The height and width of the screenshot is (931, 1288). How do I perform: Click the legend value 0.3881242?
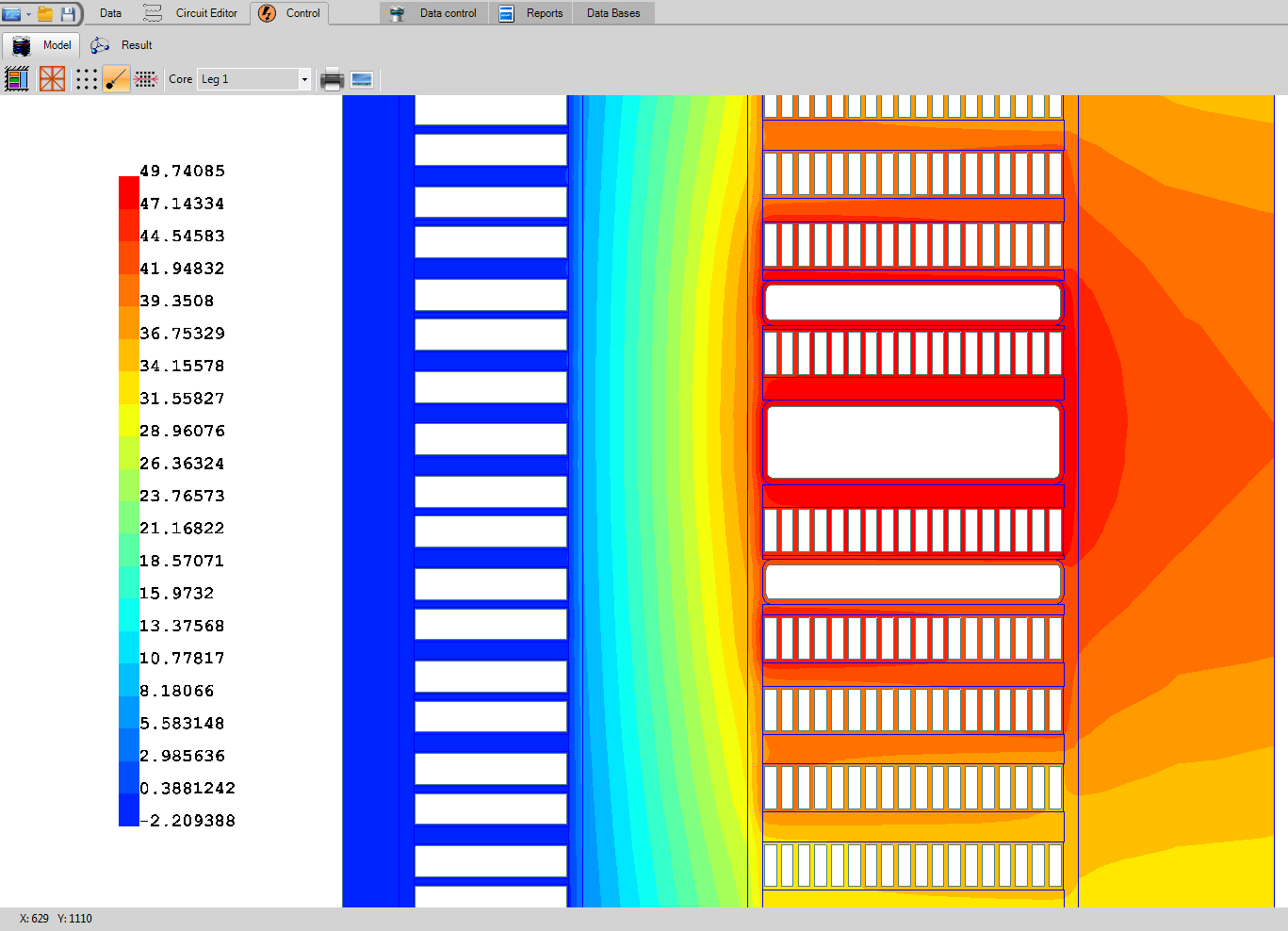pyautogui.click(x=187, y=788)
